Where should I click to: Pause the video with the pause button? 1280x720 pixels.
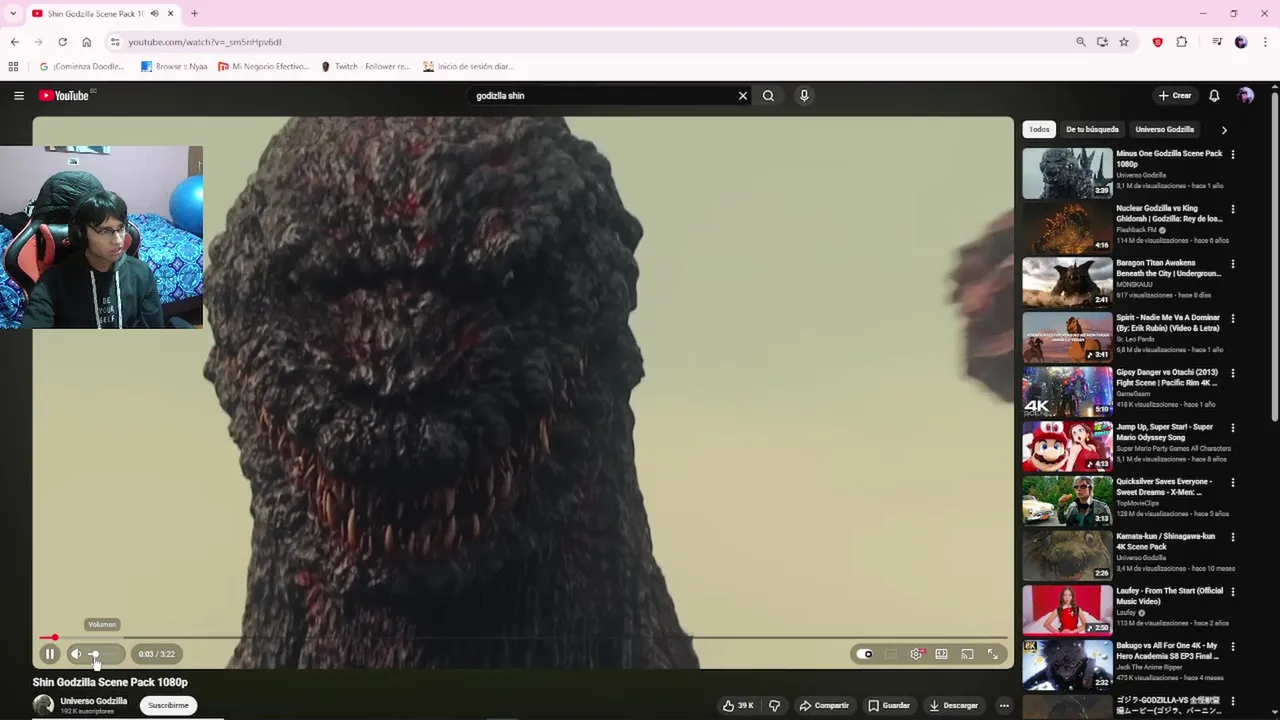pos(49,654)
